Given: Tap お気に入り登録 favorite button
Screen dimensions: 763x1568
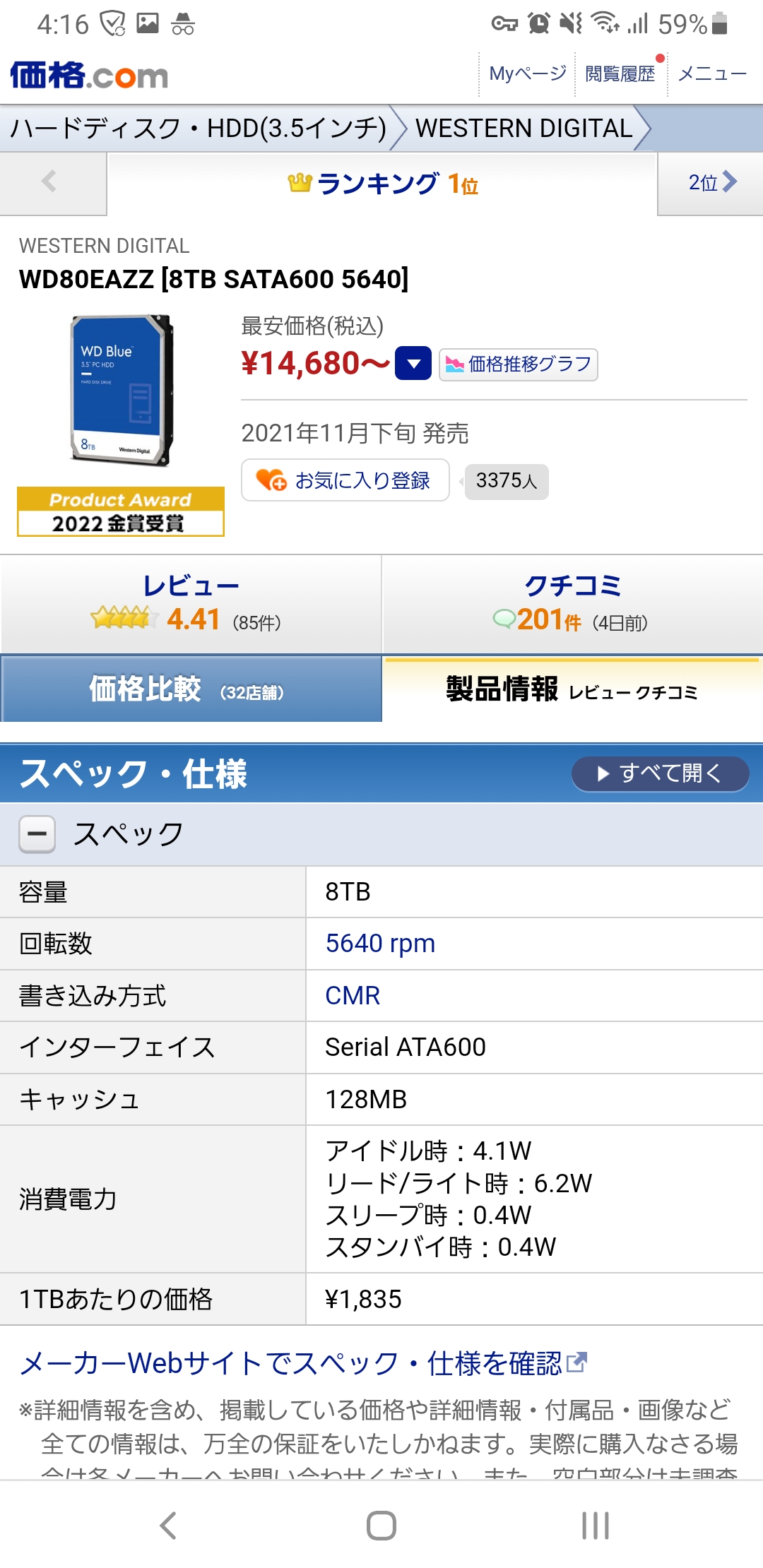Looking at the screenshot, I should 345,480.
